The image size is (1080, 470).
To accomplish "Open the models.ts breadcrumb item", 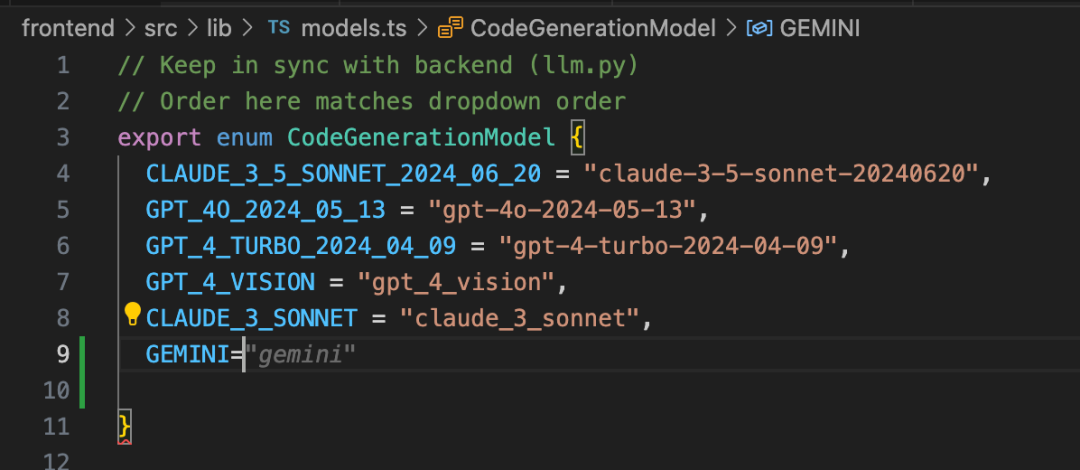I will [354, 28].
